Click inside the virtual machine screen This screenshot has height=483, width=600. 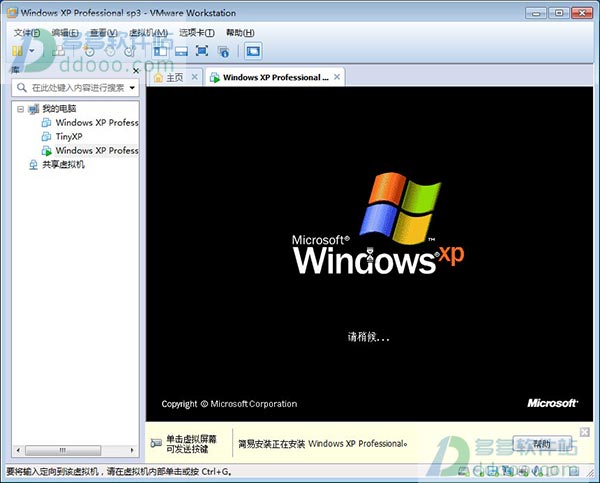click(x=369, y=254)
